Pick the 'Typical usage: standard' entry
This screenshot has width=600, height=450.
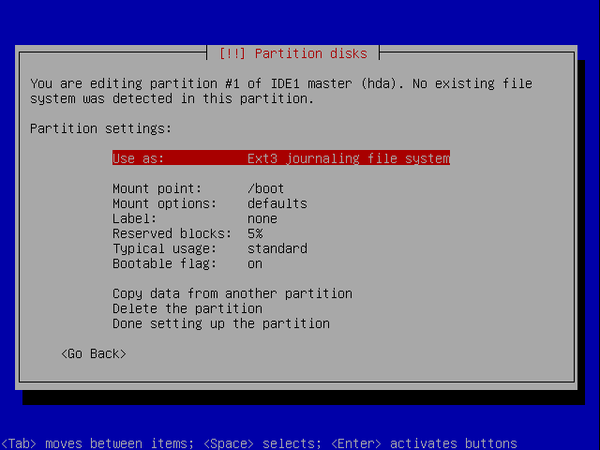coord(210,248)
